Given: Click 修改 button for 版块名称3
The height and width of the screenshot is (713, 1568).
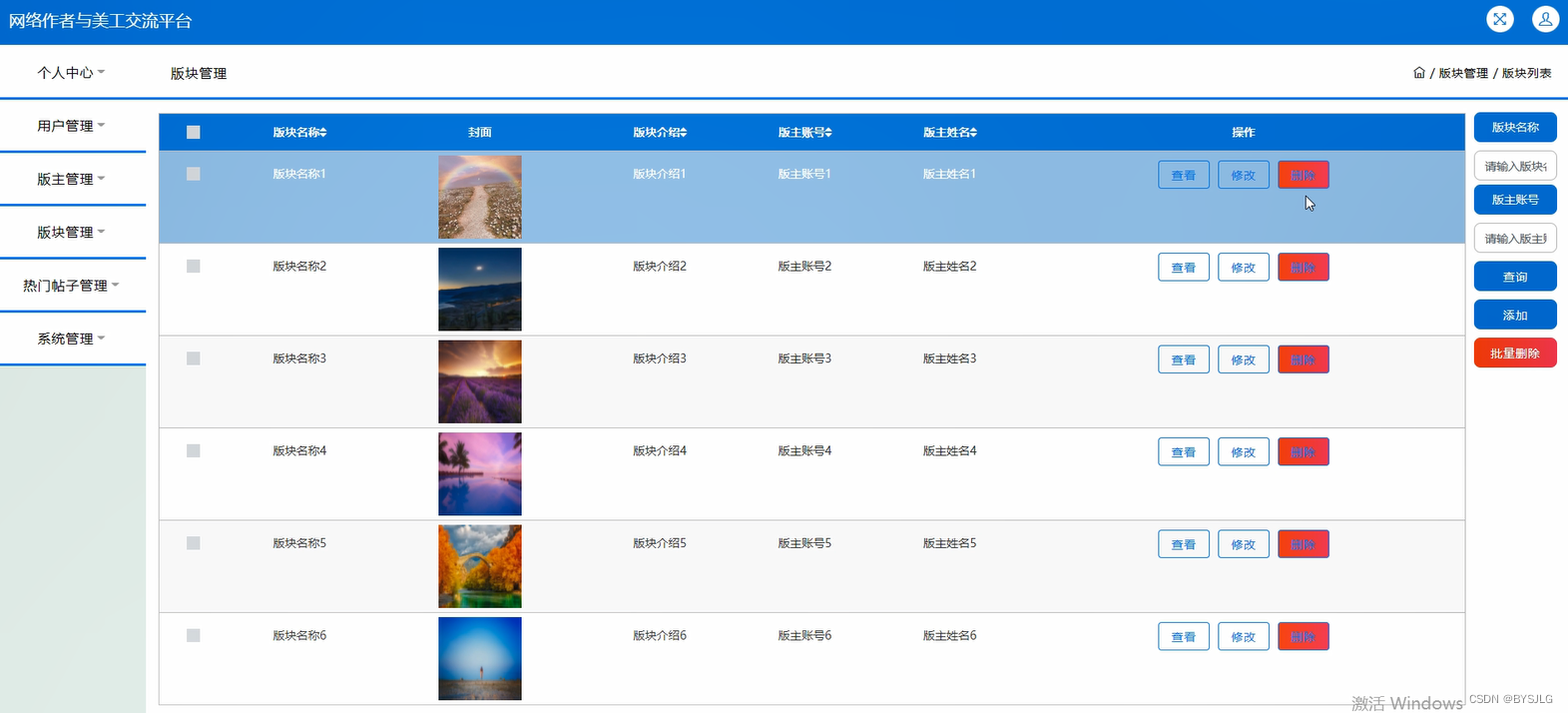Looking at the screenshot, I should pyautogui.click(x=1244, y=359).
